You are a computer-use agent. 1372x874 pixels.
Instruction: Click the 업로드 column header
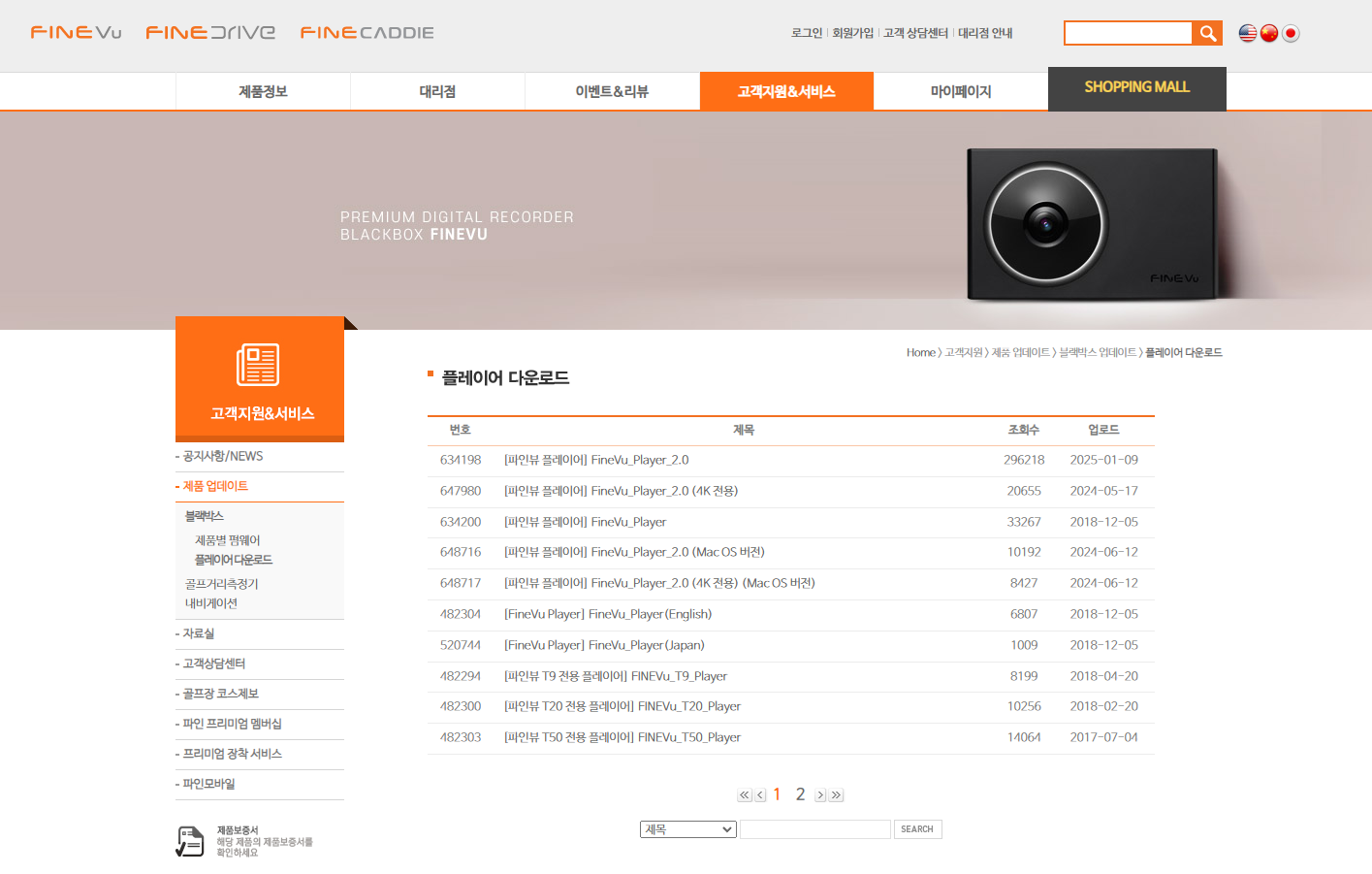click(x=1103, y=430)
